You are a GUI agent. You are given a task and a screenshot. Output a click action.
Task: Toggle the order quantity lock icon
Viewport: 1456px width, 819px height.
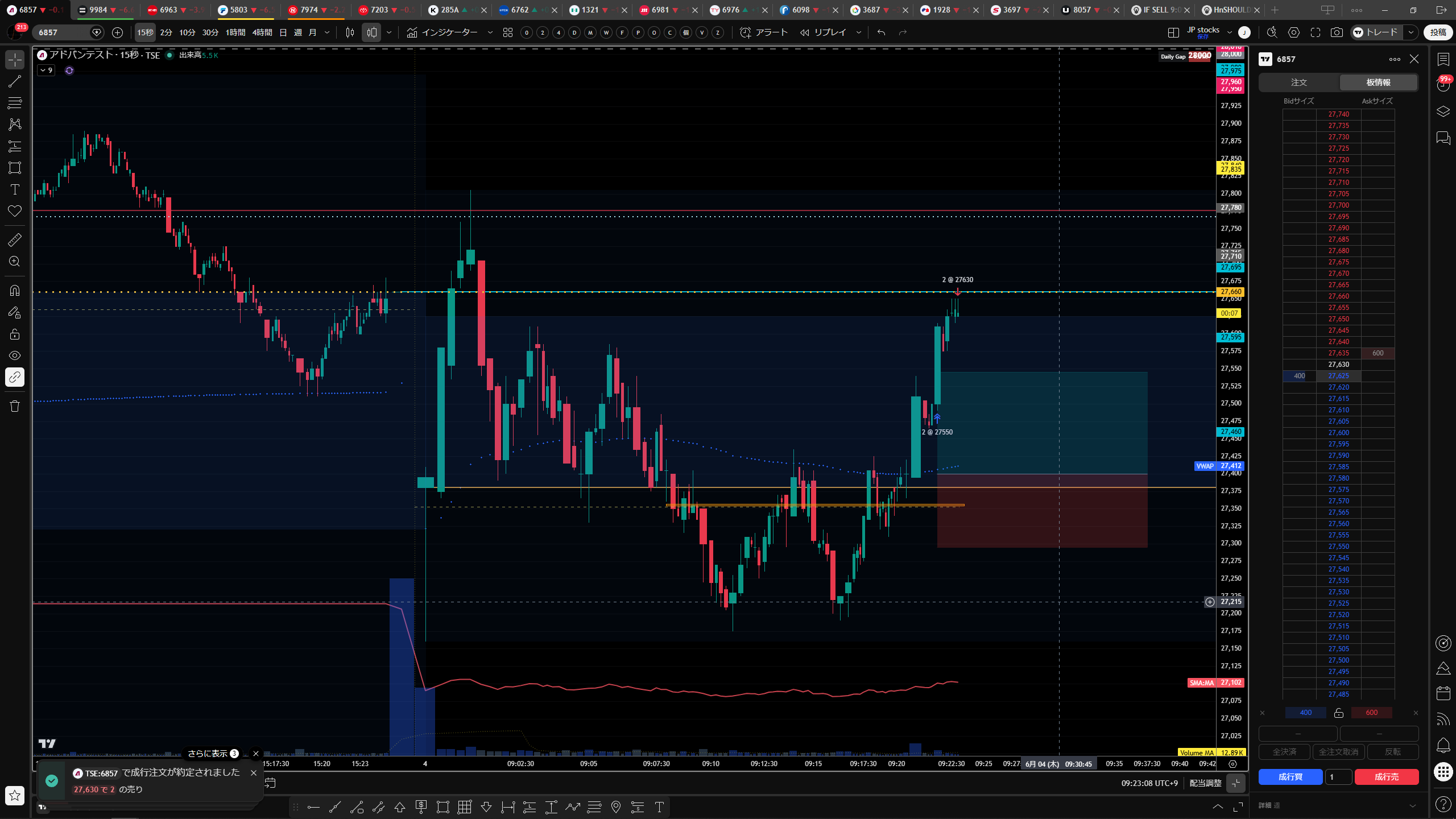point(1339,713)
